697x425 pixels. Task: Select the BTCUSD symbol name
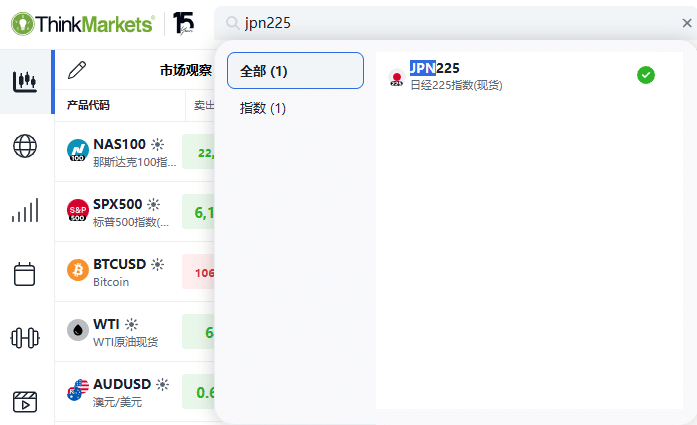point(120,265)
